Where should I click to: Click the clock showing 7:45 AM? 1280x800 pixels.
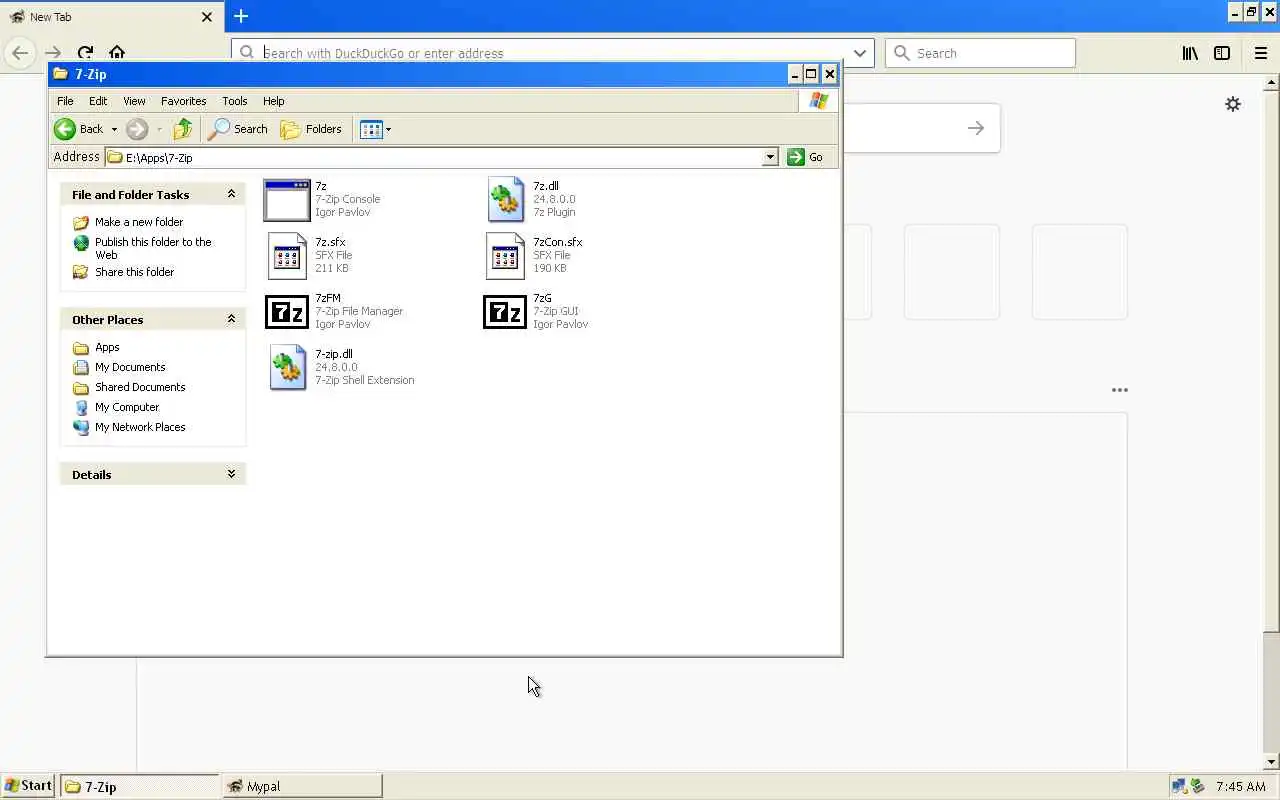(1241, 787)
